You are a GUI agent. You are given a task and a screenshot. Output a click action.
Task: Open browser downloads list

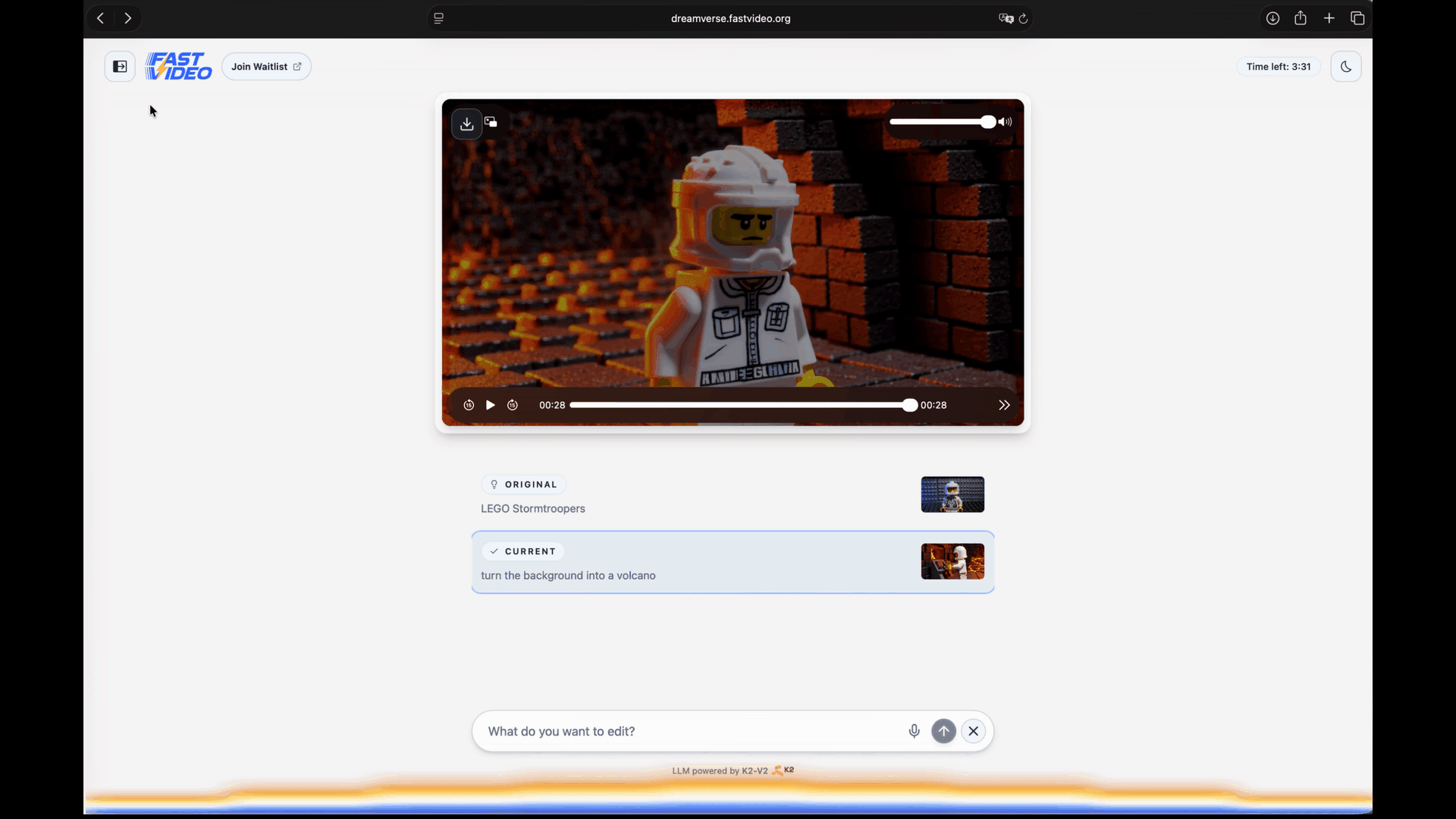(x=1272, y=18)
